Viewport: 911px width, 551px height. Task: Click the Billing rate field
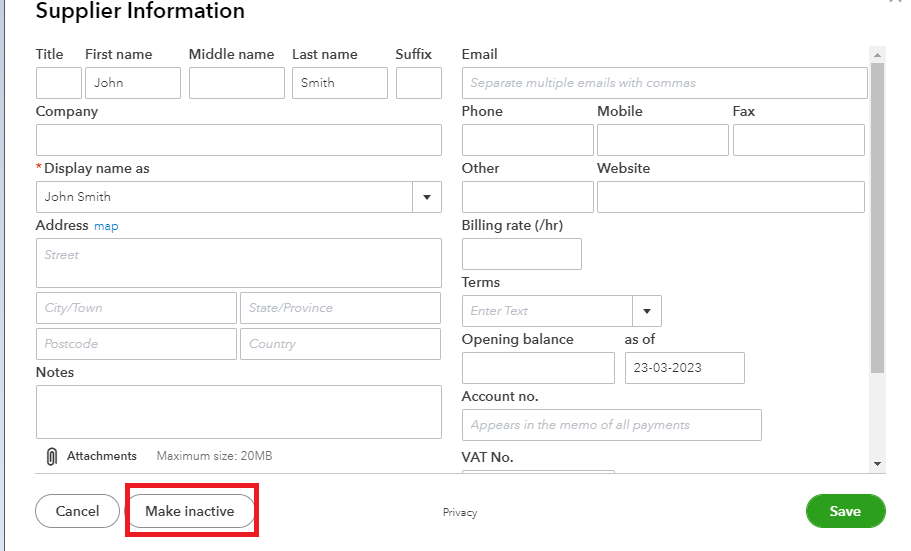tap(521, 254)
